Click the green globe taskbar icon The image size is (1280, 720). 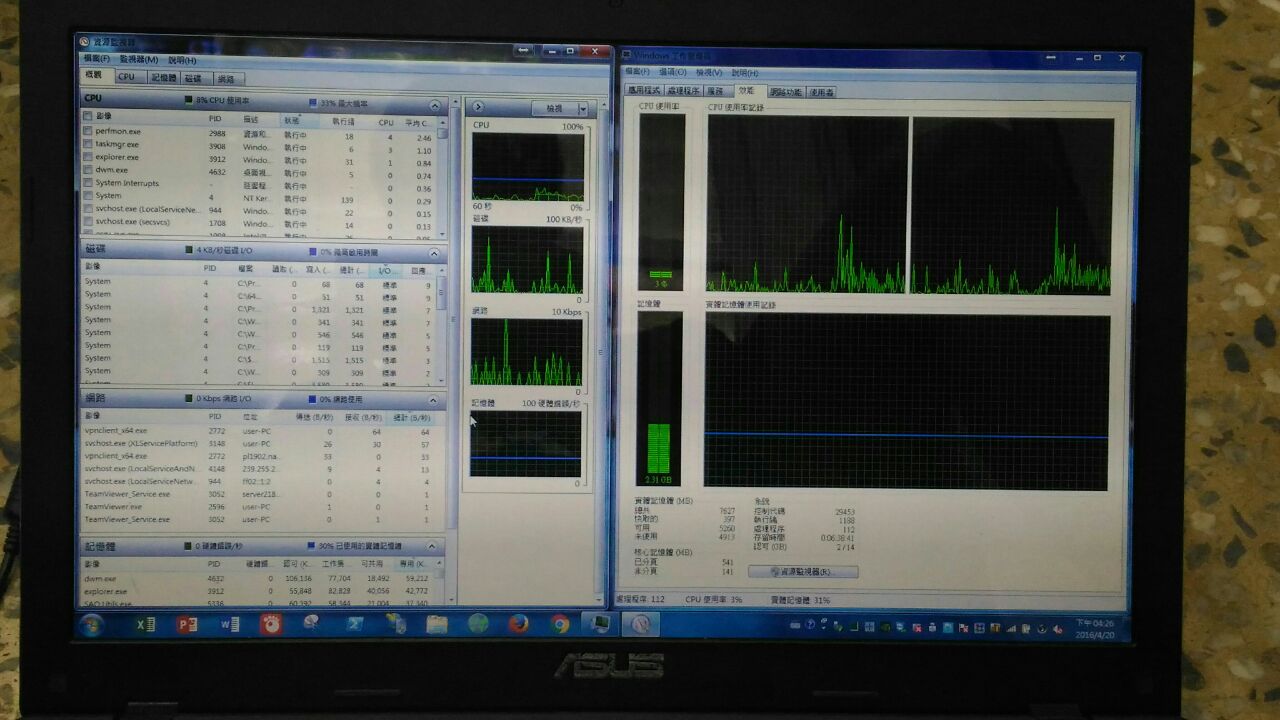pos(478,624)
